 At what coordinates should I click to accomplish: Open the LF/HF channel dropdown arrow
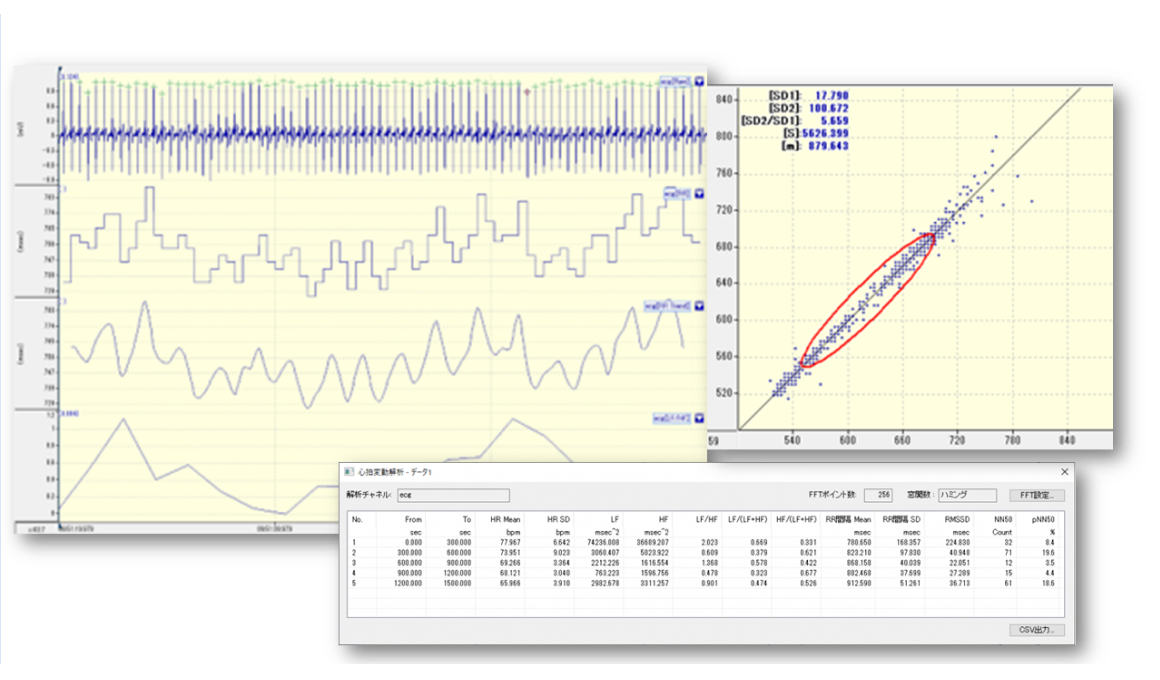tap(699, 418)
